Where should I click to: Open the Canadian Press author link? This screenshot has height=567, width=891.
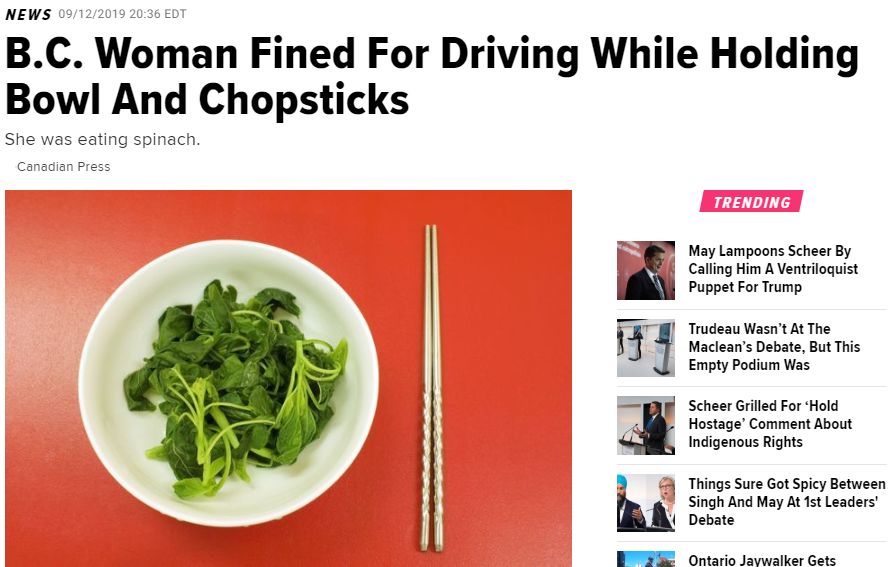point(64,166)
